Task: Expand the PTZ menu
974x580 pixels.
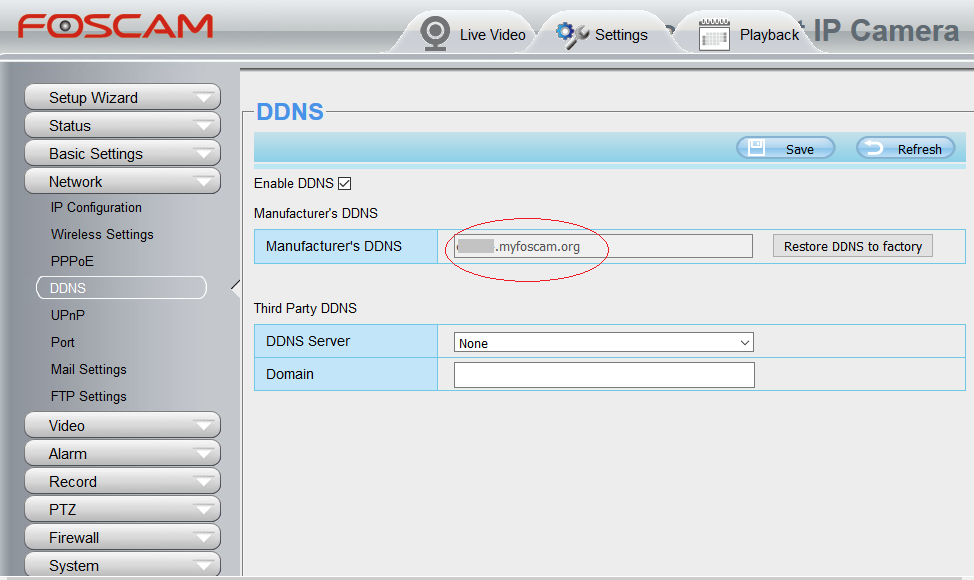Action: [122, 509]
